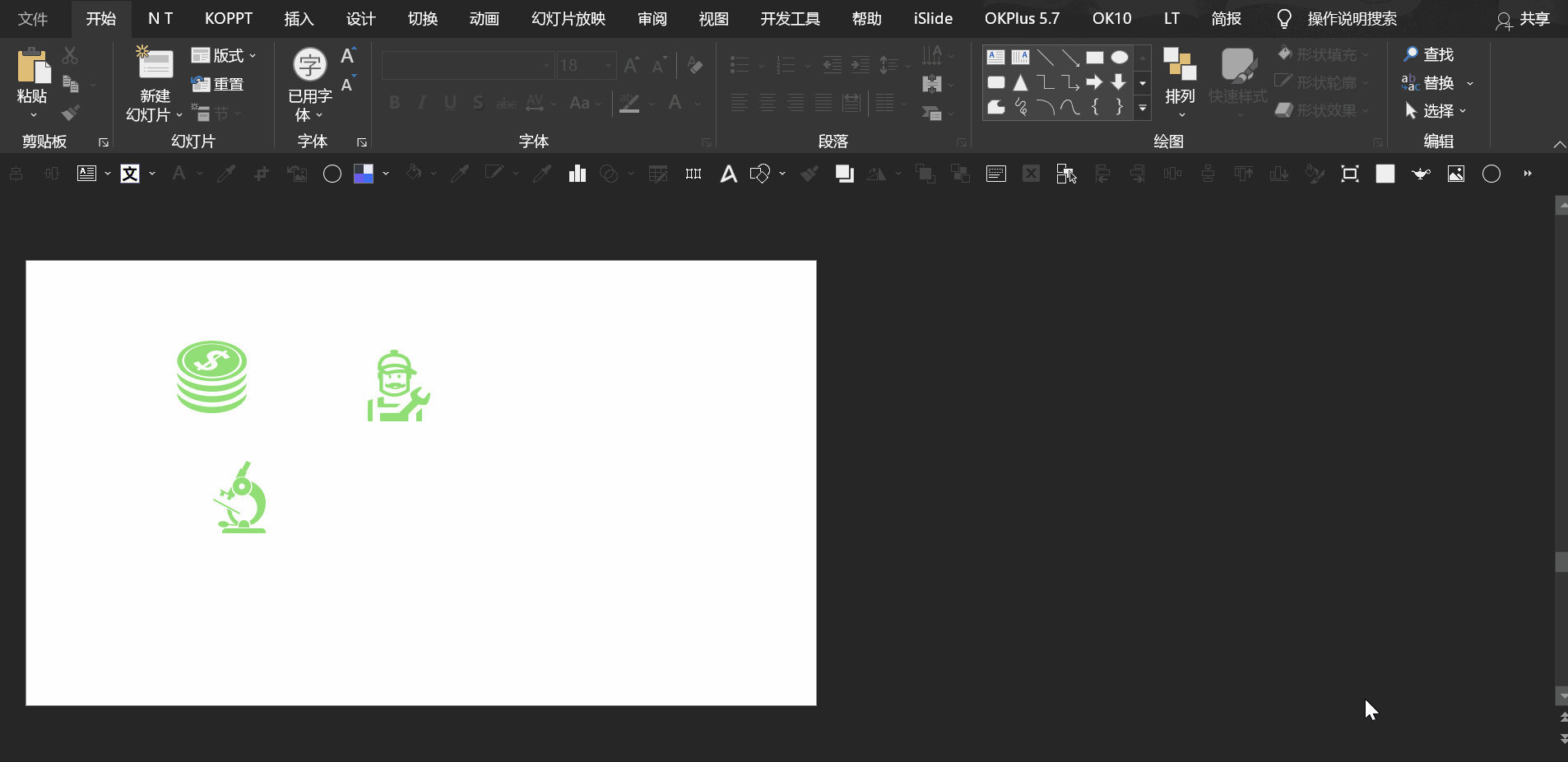The width and height of the screenshot is (1568, 762).
Task: Click the 重置 (Reset) slide button
Action: [218, 84]
